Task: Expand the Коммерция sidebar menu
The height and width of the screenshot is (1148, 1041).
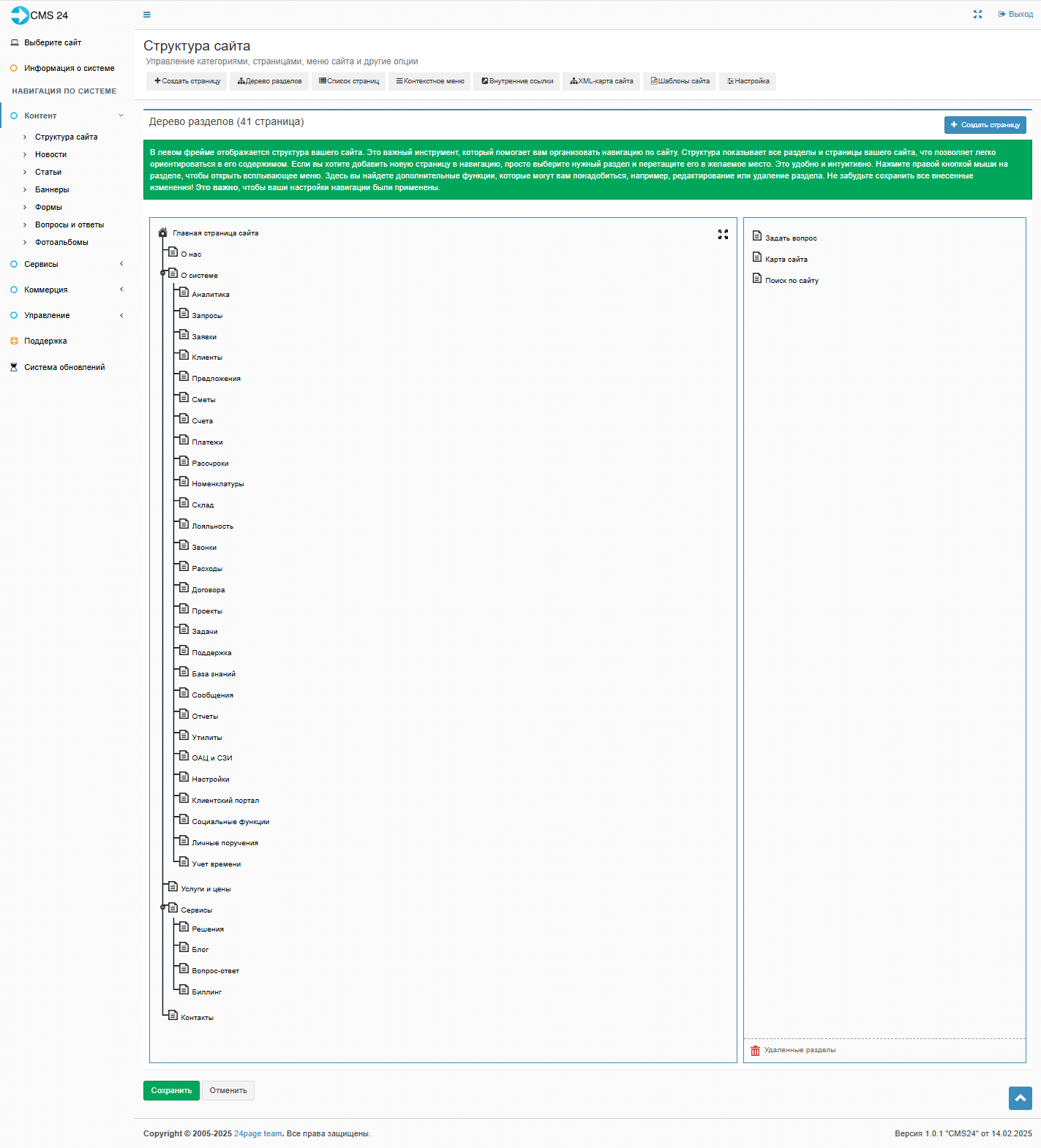Action: click(46, 290)
